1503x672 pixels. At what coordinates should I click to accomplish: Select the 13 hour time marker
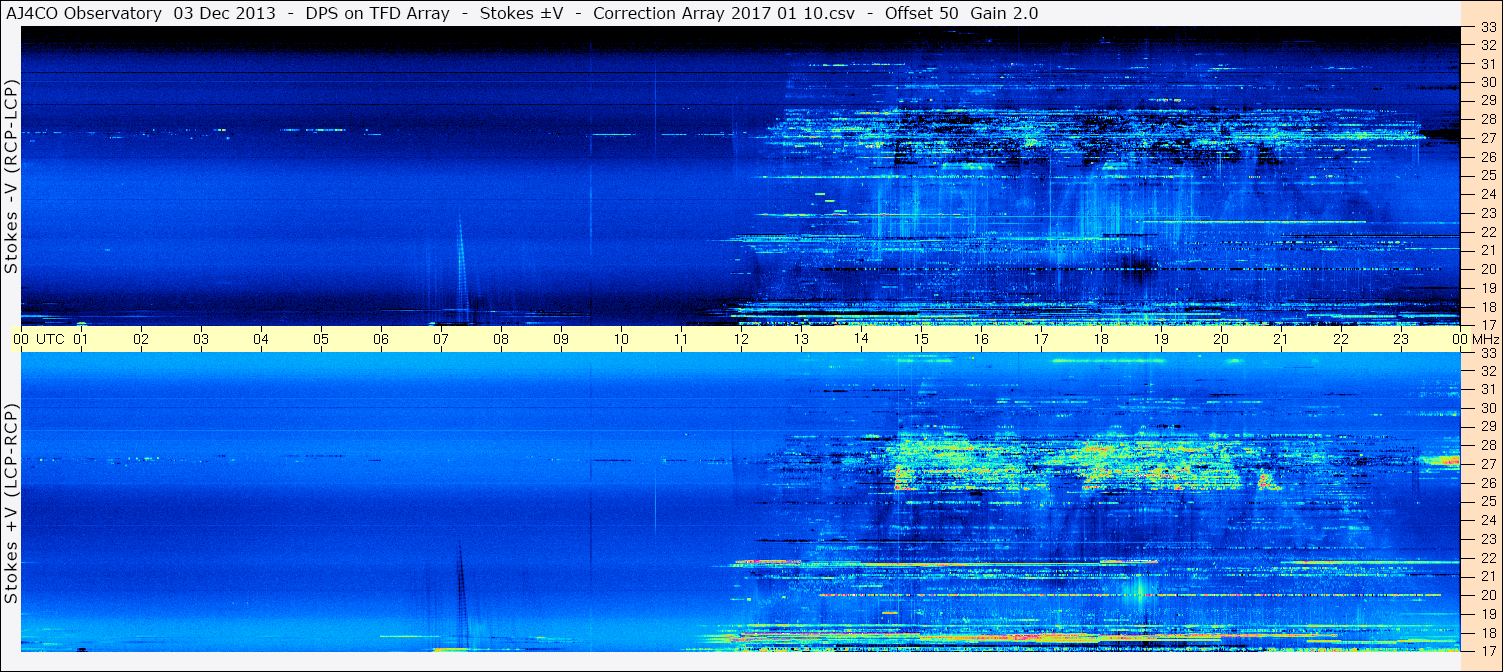(x=801, y=339)
